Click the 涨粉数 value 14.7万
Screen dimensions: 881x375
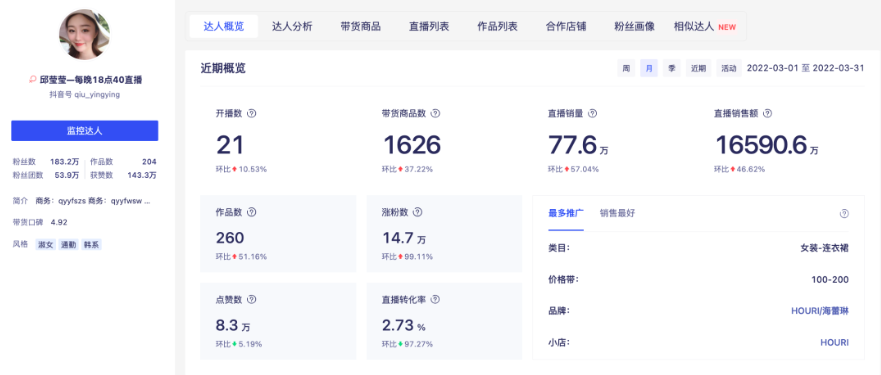(x=404, y=238)
